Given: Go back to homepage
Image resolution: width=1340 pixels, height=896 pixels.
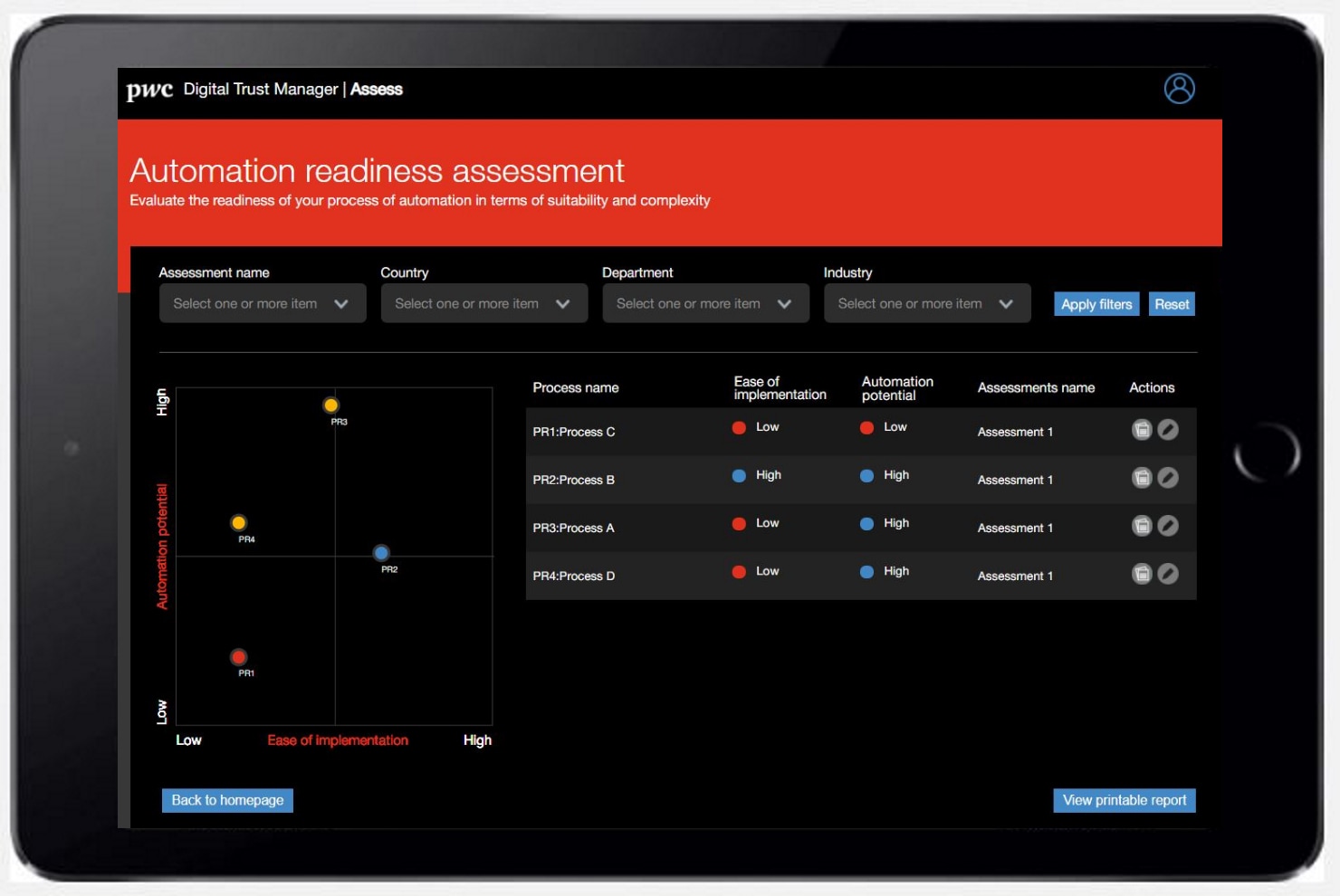Looking at the screenshot, I should click(x=227, y=800).
